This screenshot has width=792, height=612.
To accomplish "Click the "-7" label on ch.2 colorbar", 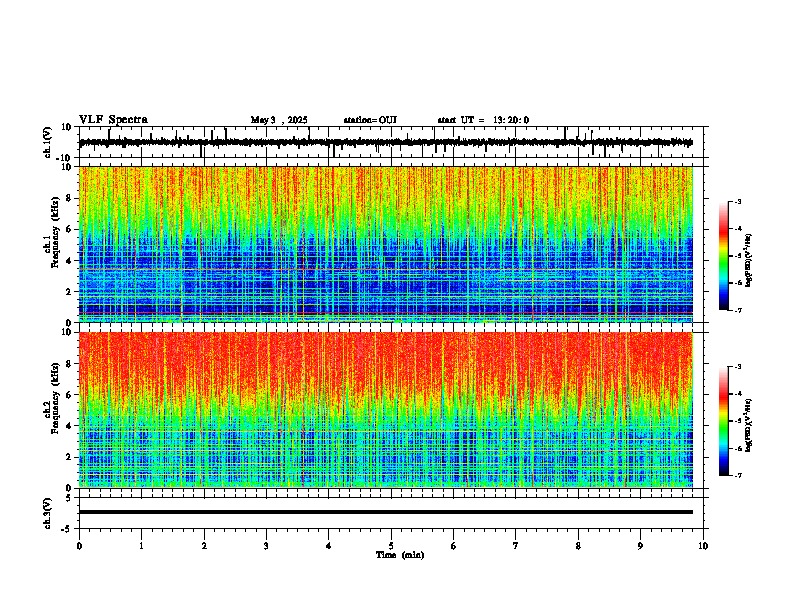I will pyautogui.click(x=737, y=475).
